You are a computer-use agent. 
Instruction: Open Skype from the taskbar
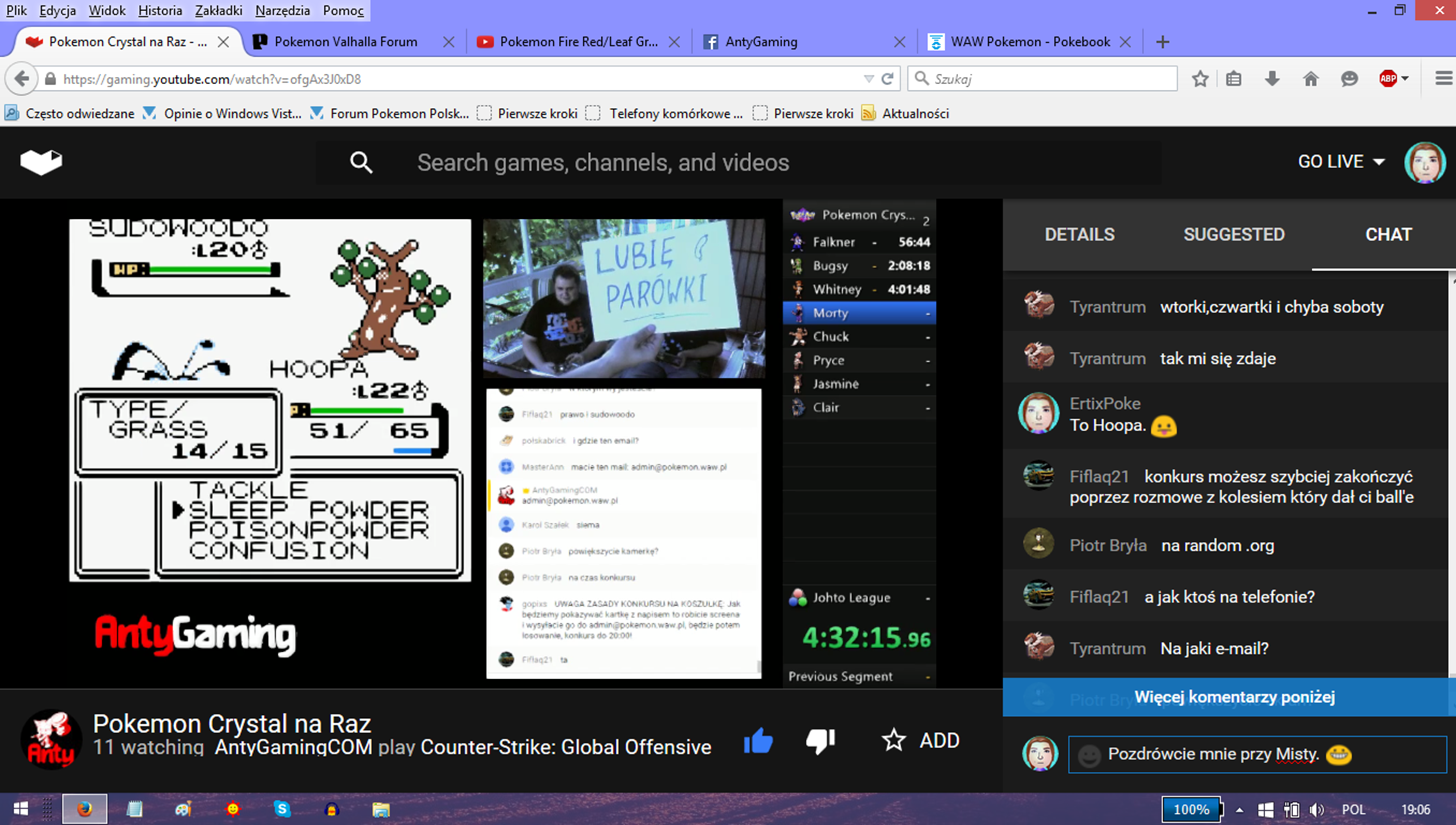pyautogui.click(x=281, y=809)
